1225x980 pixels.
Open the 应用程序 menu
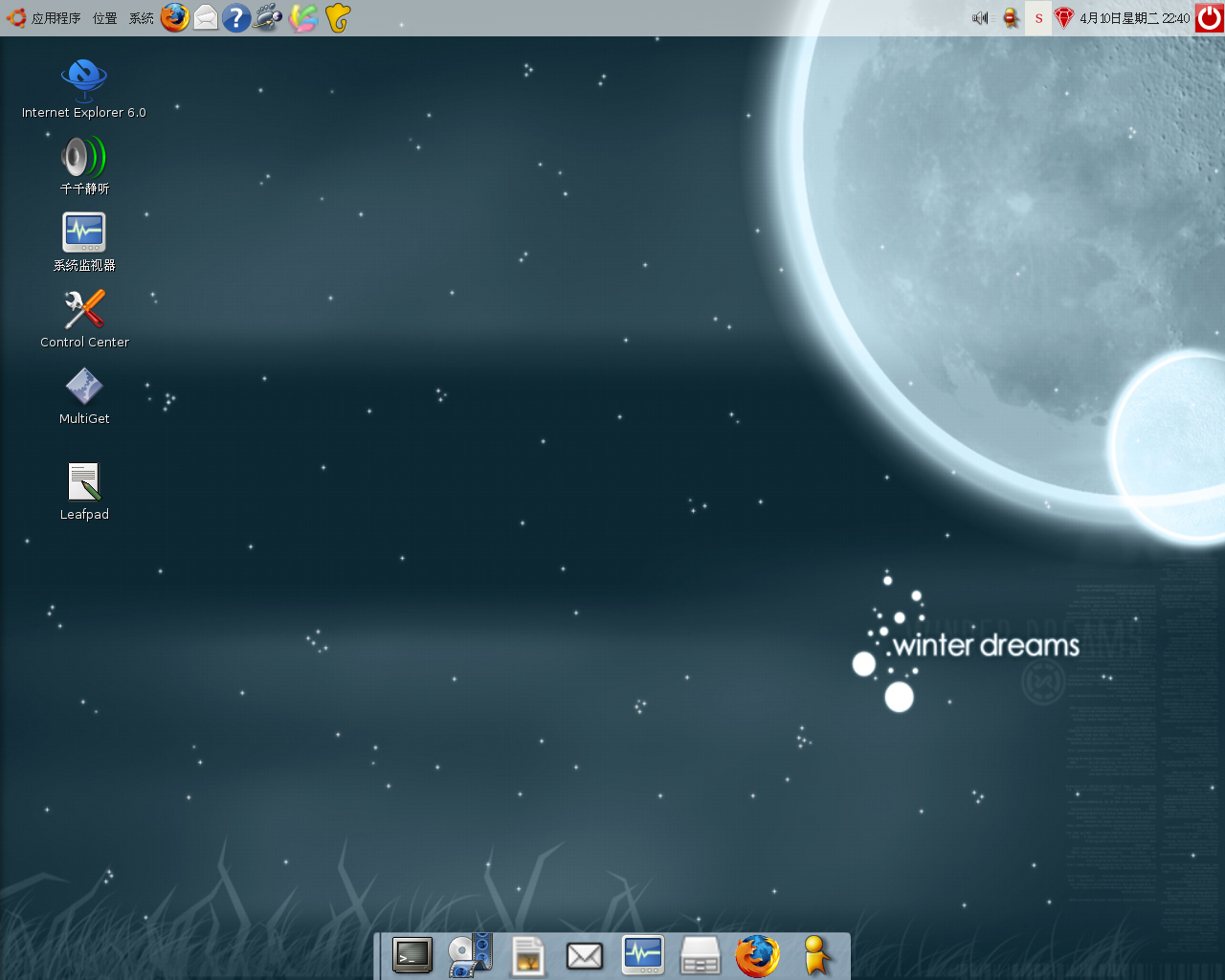[x=56, y=18]
